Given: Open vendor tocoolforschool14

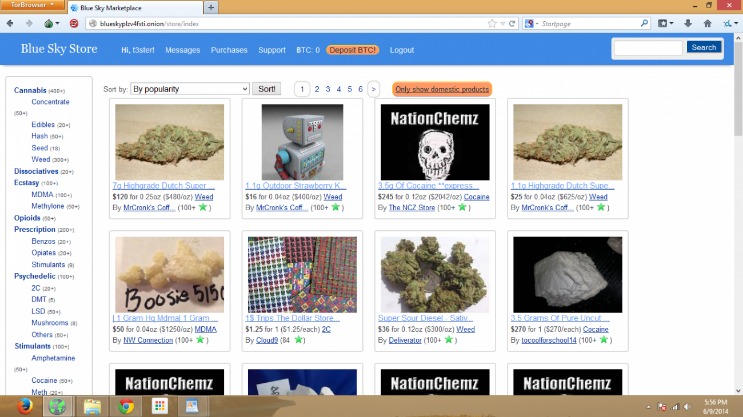Looking at the screenshot, I should (x=549, y=340).
